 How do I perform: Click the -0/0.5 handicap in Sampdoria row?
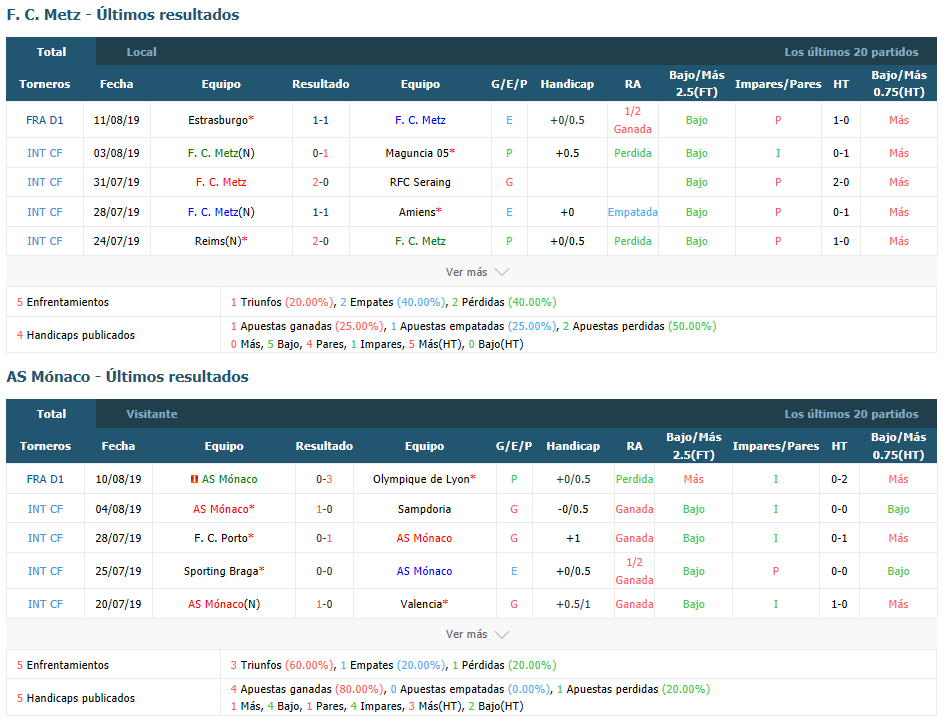(573, 509)
